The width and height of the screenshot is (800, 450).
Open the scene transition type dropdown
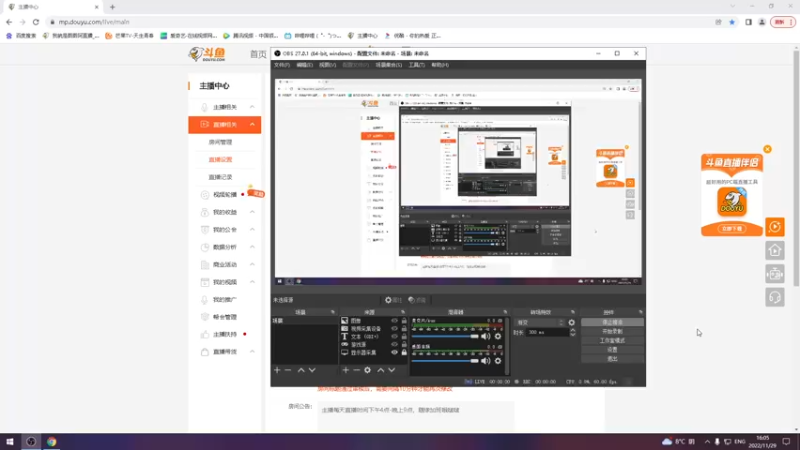tap(540, 322)
